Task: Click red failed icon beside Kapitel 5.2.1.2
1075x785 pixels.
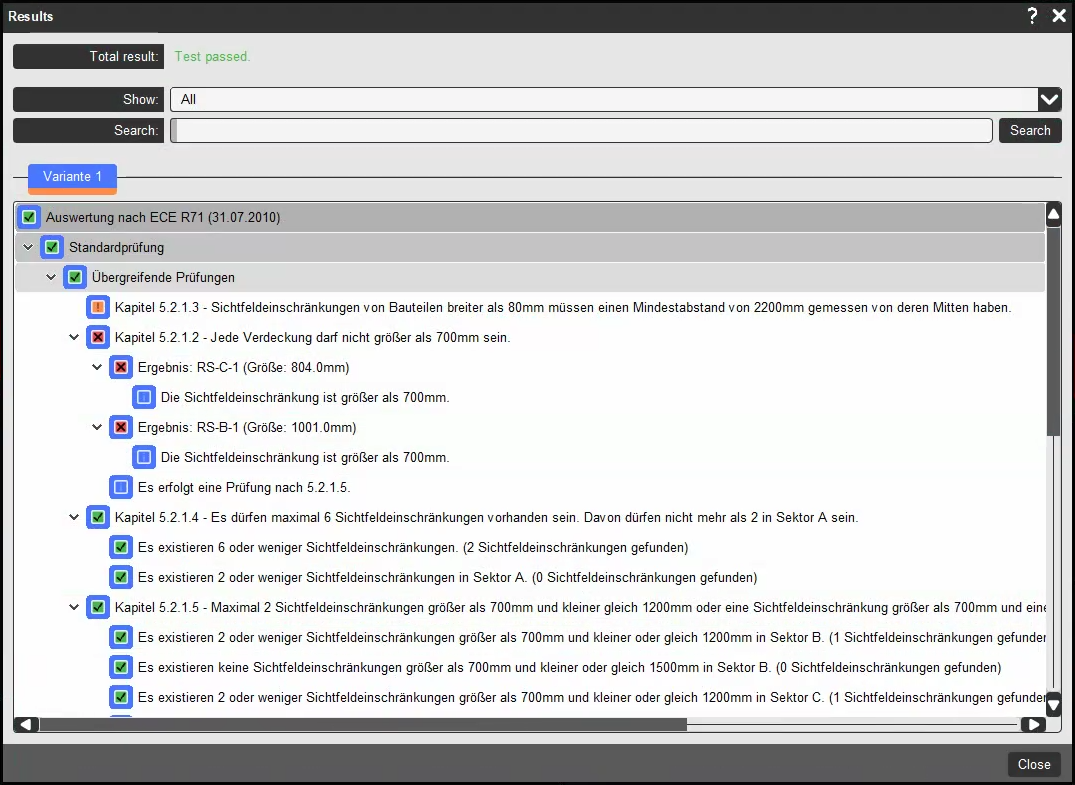Action: point(98,337)
